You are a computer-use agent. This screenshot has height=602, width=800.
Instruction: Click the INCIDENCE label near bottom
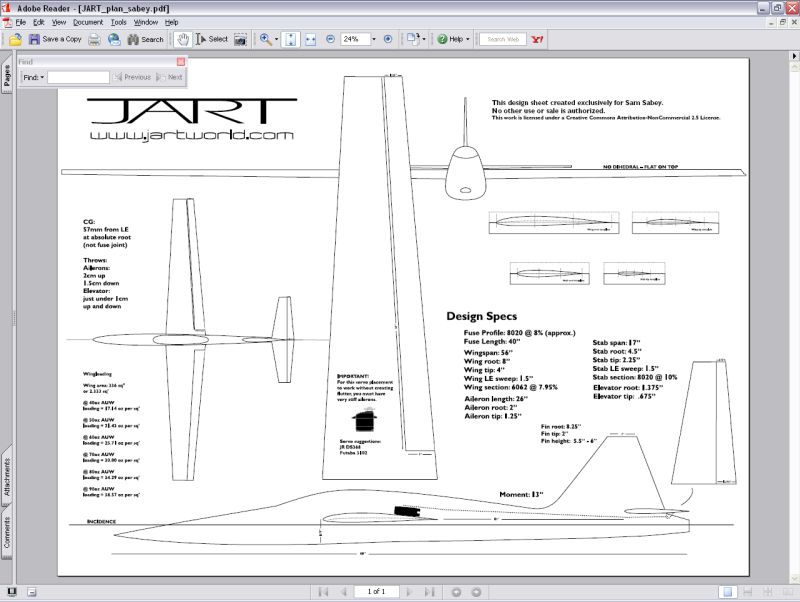point(102,521)
